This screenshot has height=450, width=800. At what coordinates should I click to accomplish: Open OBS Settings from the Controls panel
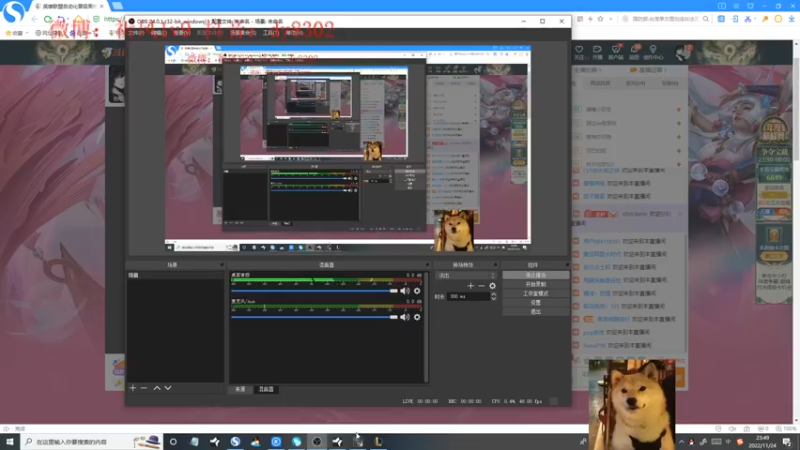coord(535,303)
